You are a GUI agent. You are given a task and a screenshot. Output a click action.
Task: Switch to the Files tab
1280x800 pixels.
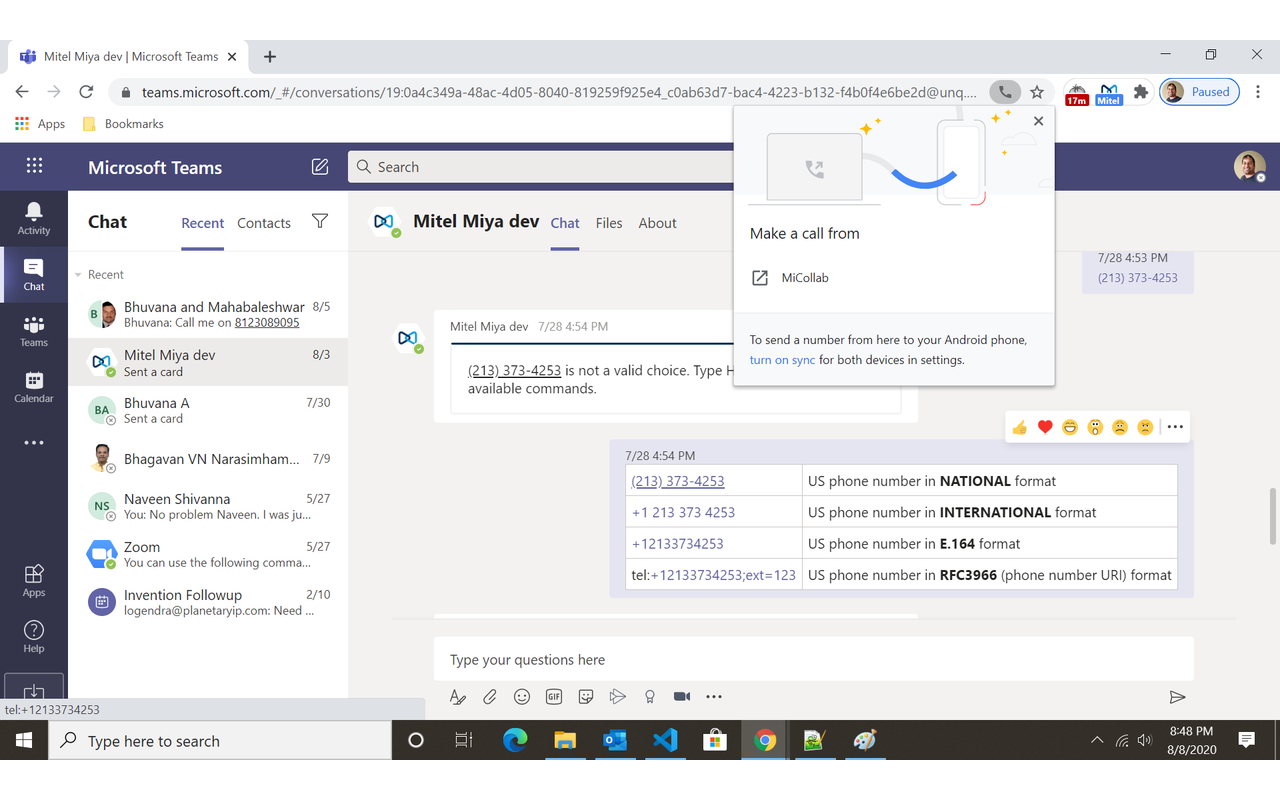pyautogui.click(x=608, y=222)
